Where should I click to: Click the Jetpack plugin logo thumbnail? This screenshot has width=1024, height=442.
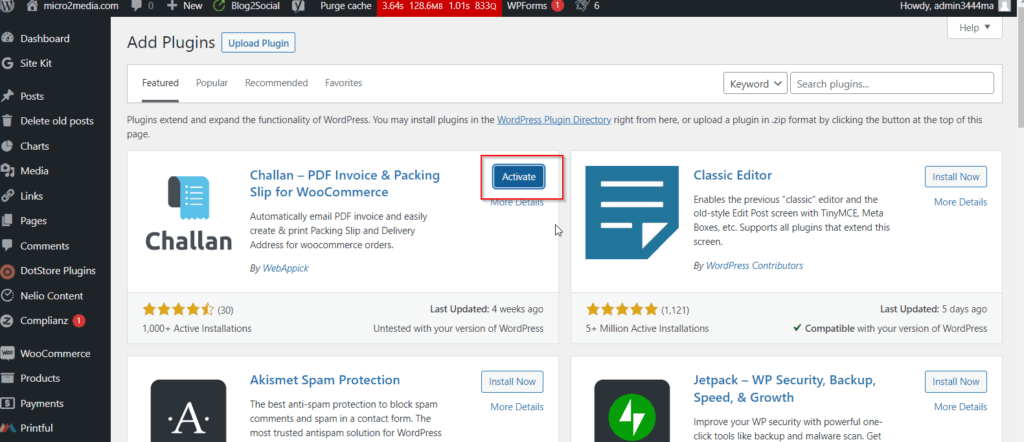pos(632,411)
